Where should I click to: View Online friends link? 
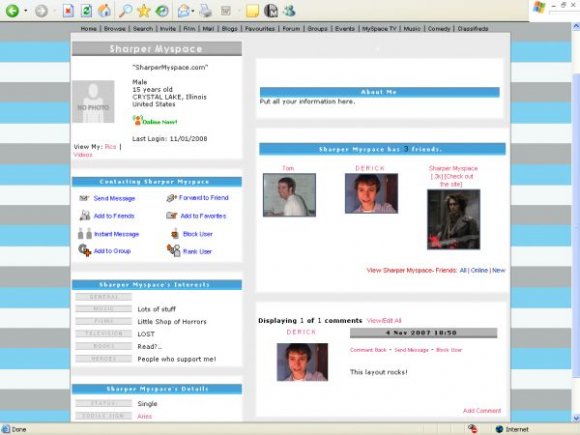[x=479, y=270]
